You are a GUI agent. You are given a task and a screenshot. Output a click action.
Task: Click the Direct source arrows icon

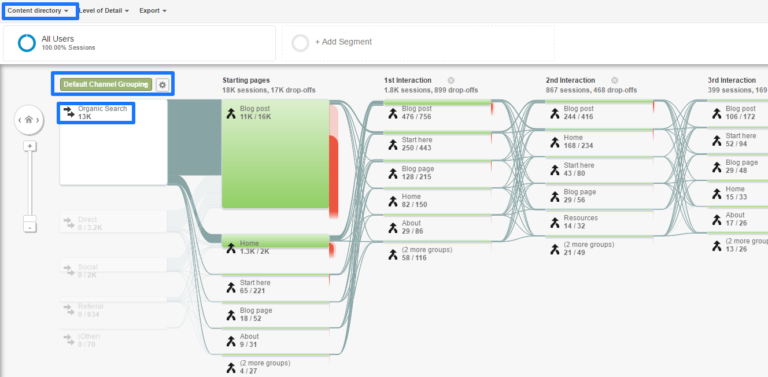point(68,223)
